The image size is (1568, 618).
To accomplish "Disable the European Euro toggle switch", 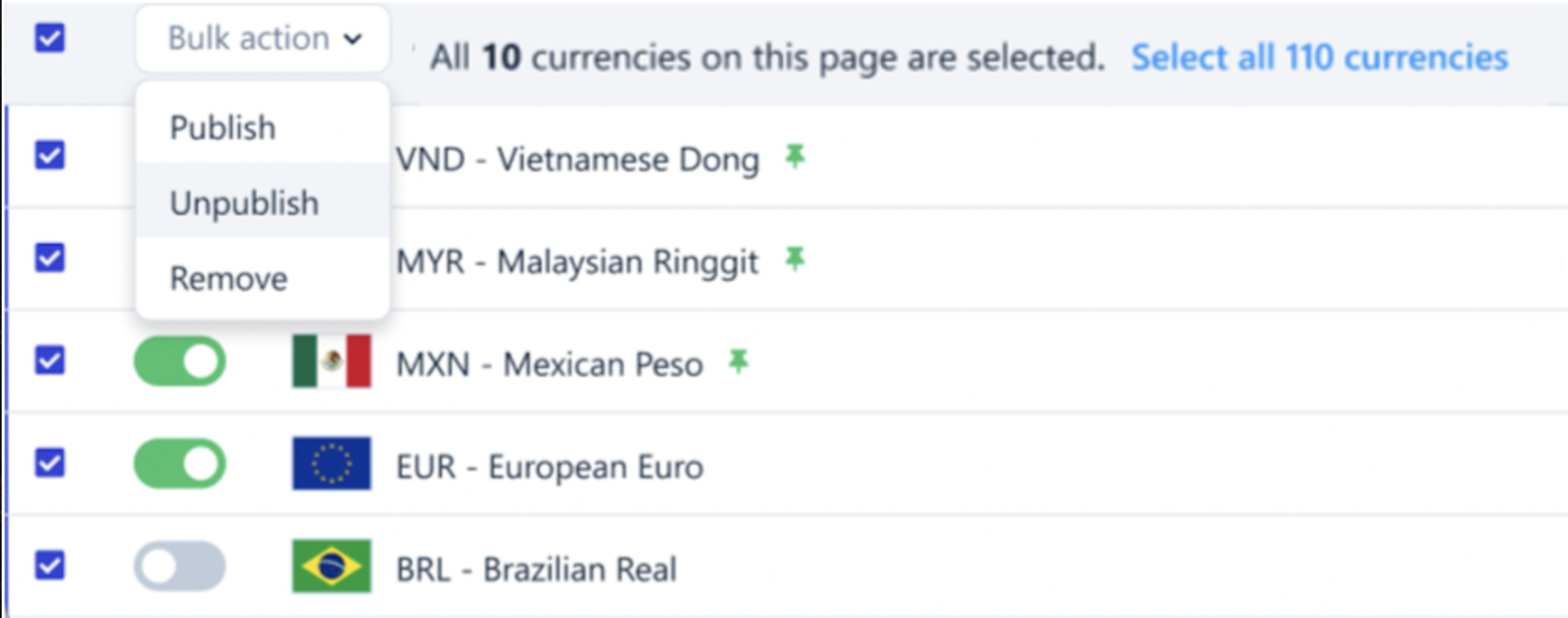I will pos(179,463).
